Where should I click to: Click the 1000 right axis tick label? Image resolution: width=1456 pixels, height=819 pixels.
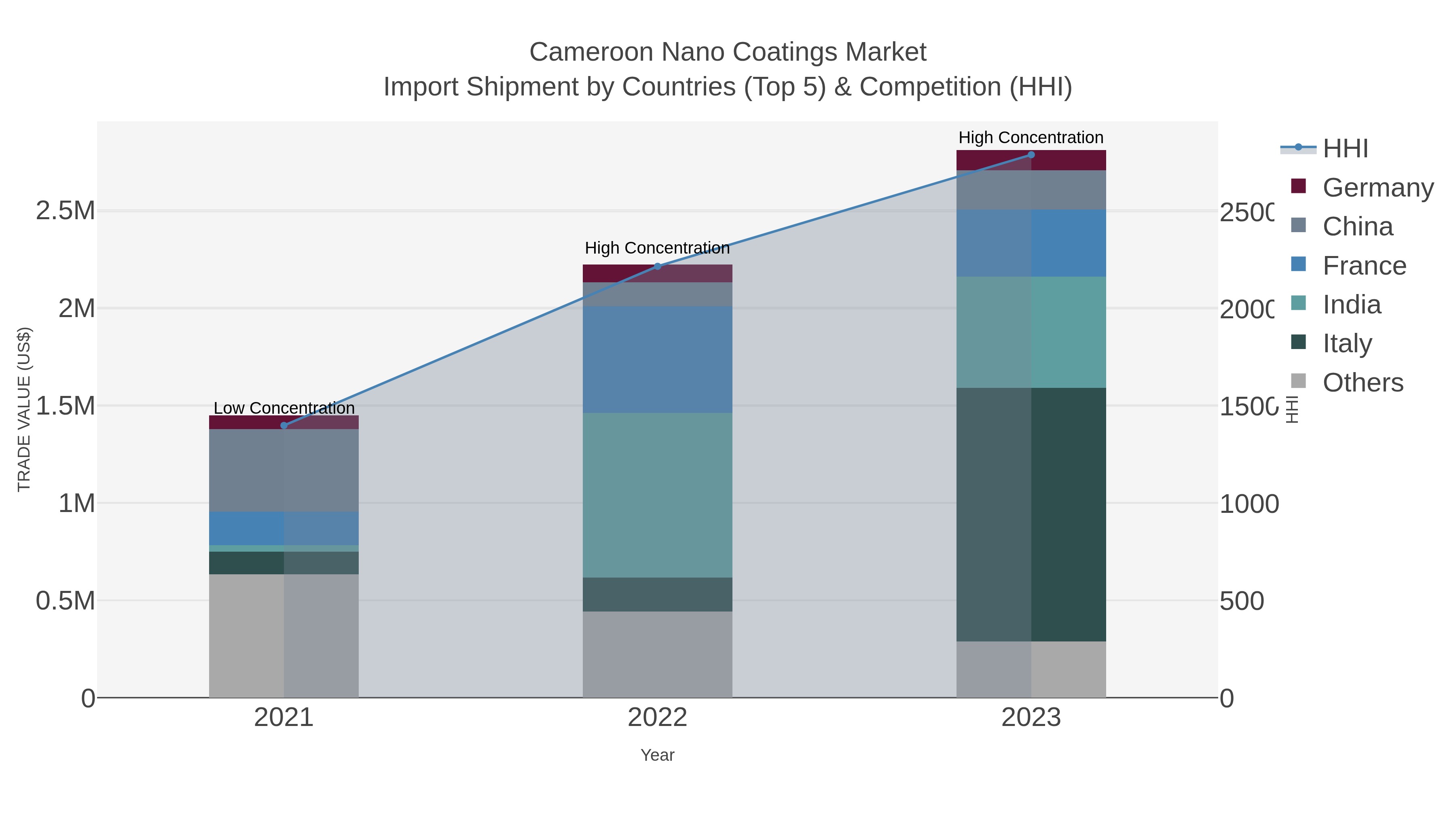pos(1249,504)
